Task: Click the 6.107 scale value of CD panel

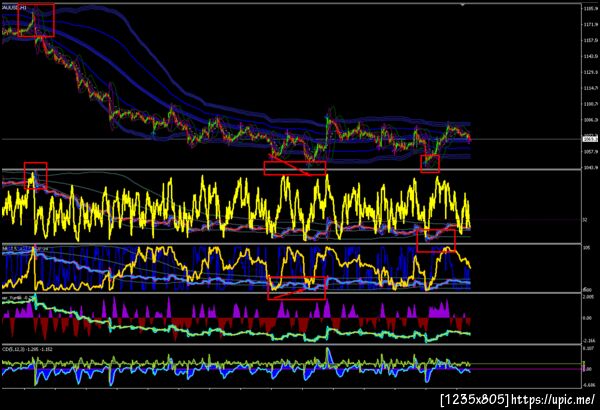Action: 589,348
